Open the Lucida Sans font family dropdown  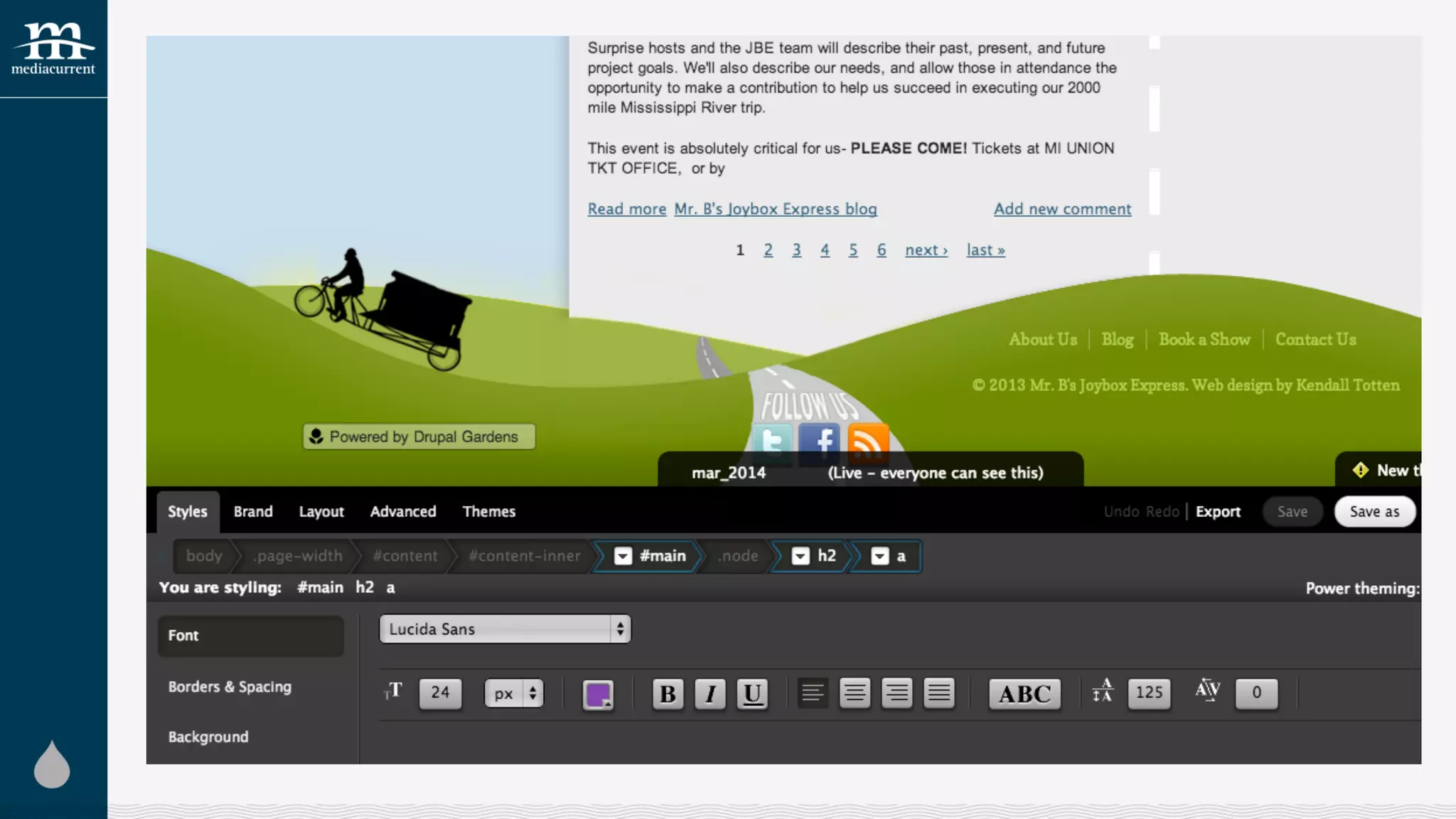click(x=505, y=629)
